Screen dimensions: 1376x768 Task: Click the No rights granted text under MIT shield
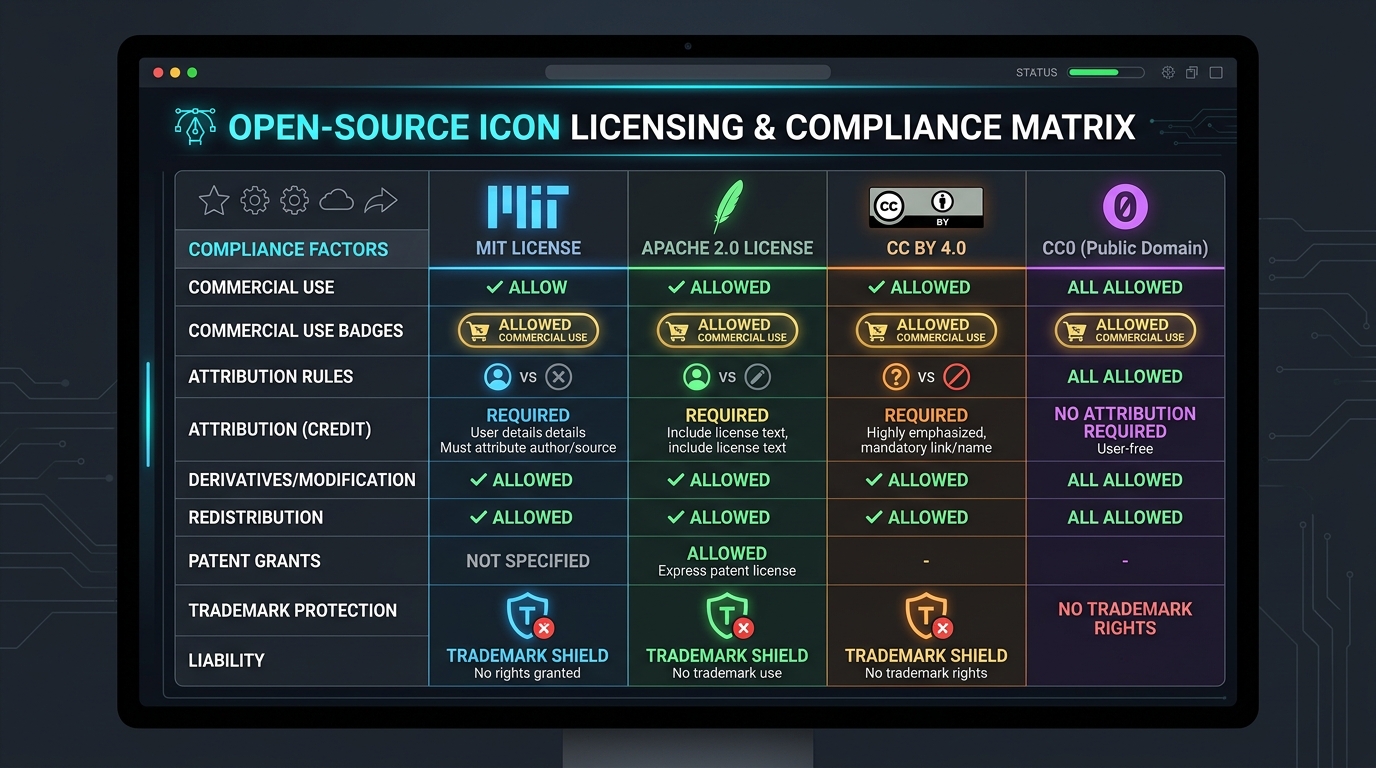(x=527, y=674)
